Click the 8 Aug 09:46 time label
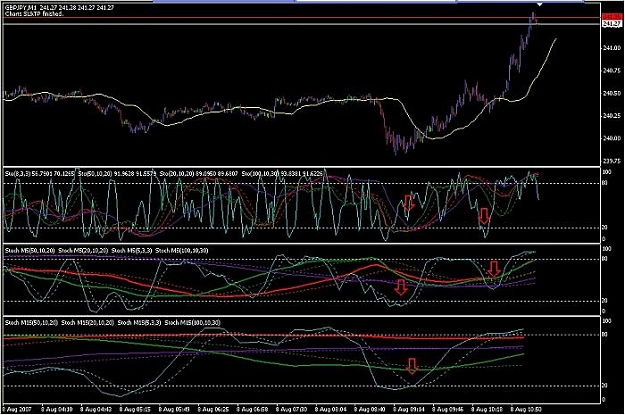Viewport: 625px width, 415px height. (449, 409)
